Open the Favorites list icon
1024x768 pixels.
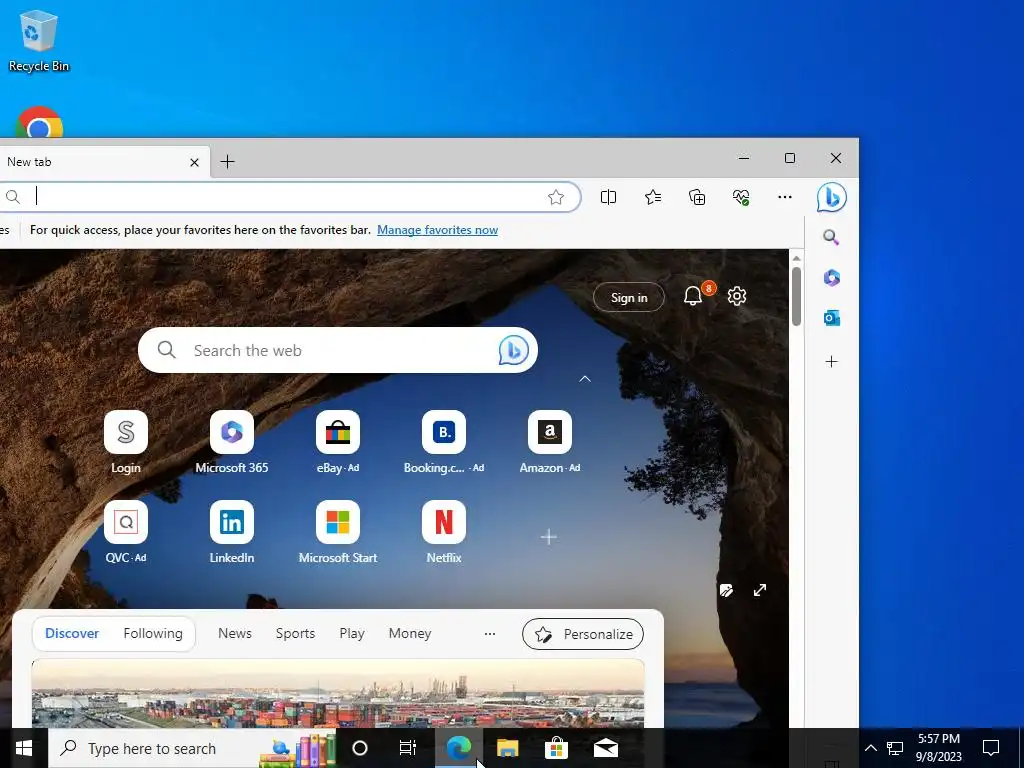point(652,197)
